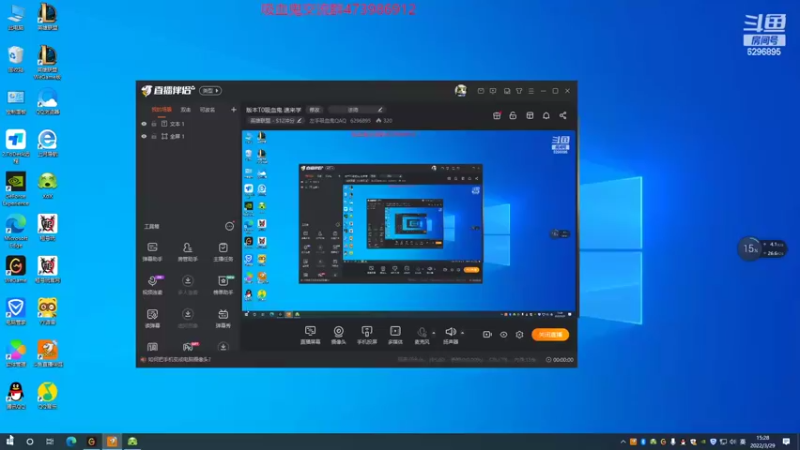Open the read-danmaku tool
The image size is (800, 450).
pyautogui.click(x=153, y=318)
